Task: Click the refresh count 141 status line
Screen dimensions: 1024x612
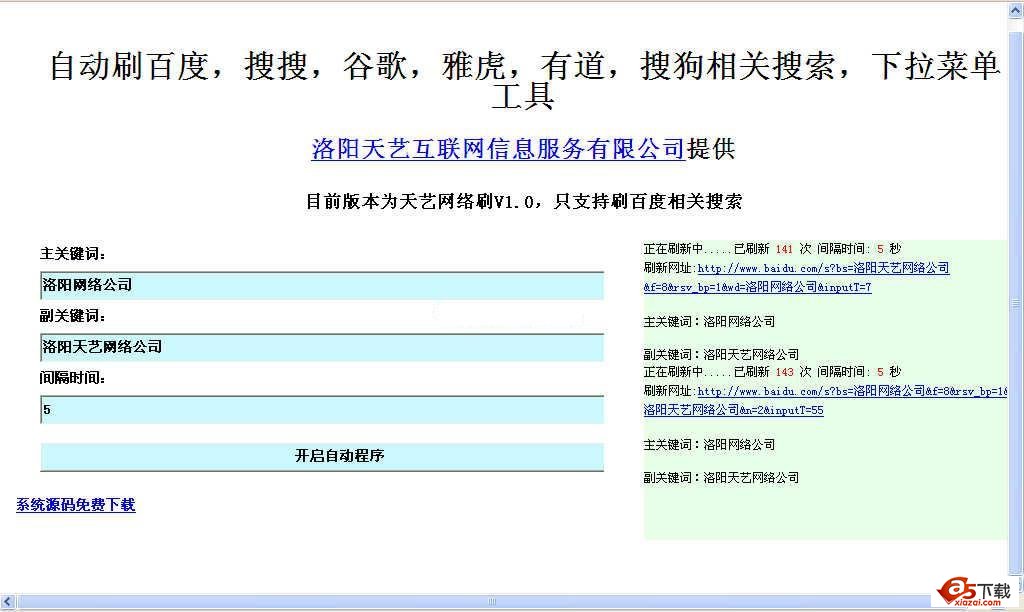Action: (772, 249)
